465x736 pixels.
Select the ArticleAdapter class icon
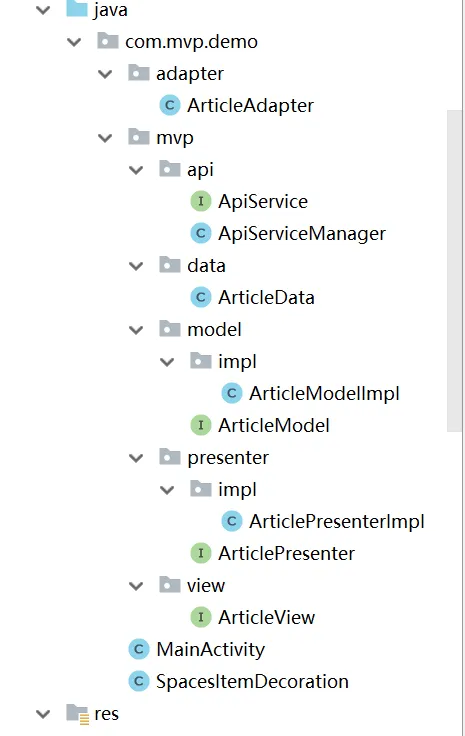tap(170, 105)
